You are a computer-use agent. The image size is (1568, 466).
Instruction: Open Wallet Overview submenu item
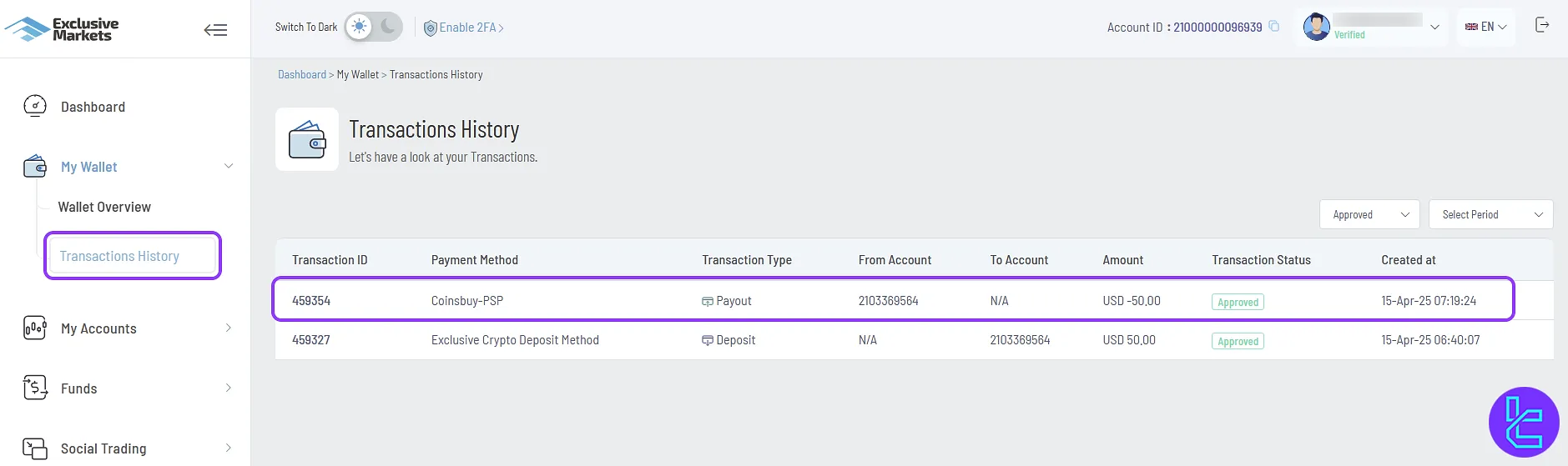point(104,207)
